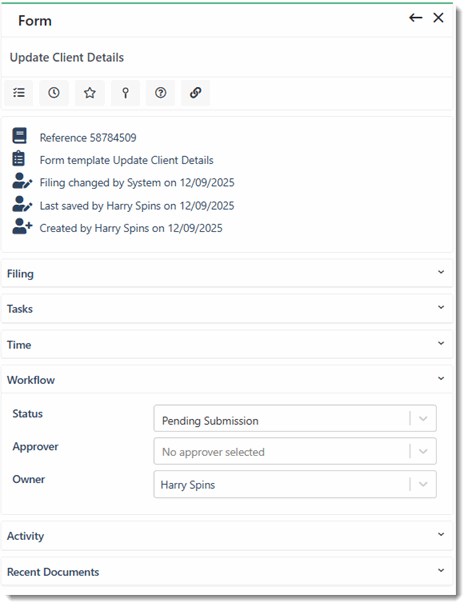Open the Status dropdown arrow
The width and height of the screenshot is (468, 607).
pos(423,418)
